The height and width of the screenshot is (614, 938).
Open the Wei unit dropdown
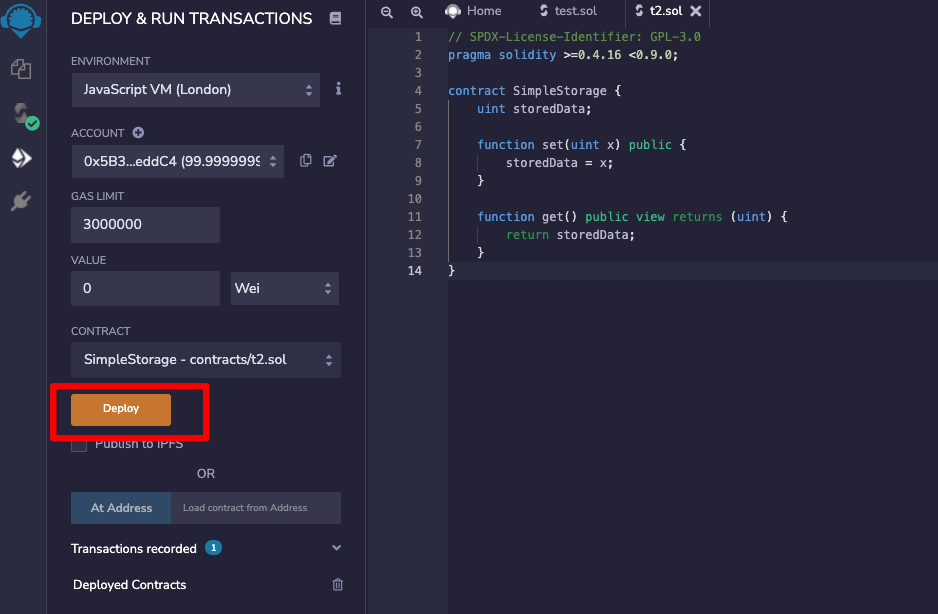click(x=285, y=288)
